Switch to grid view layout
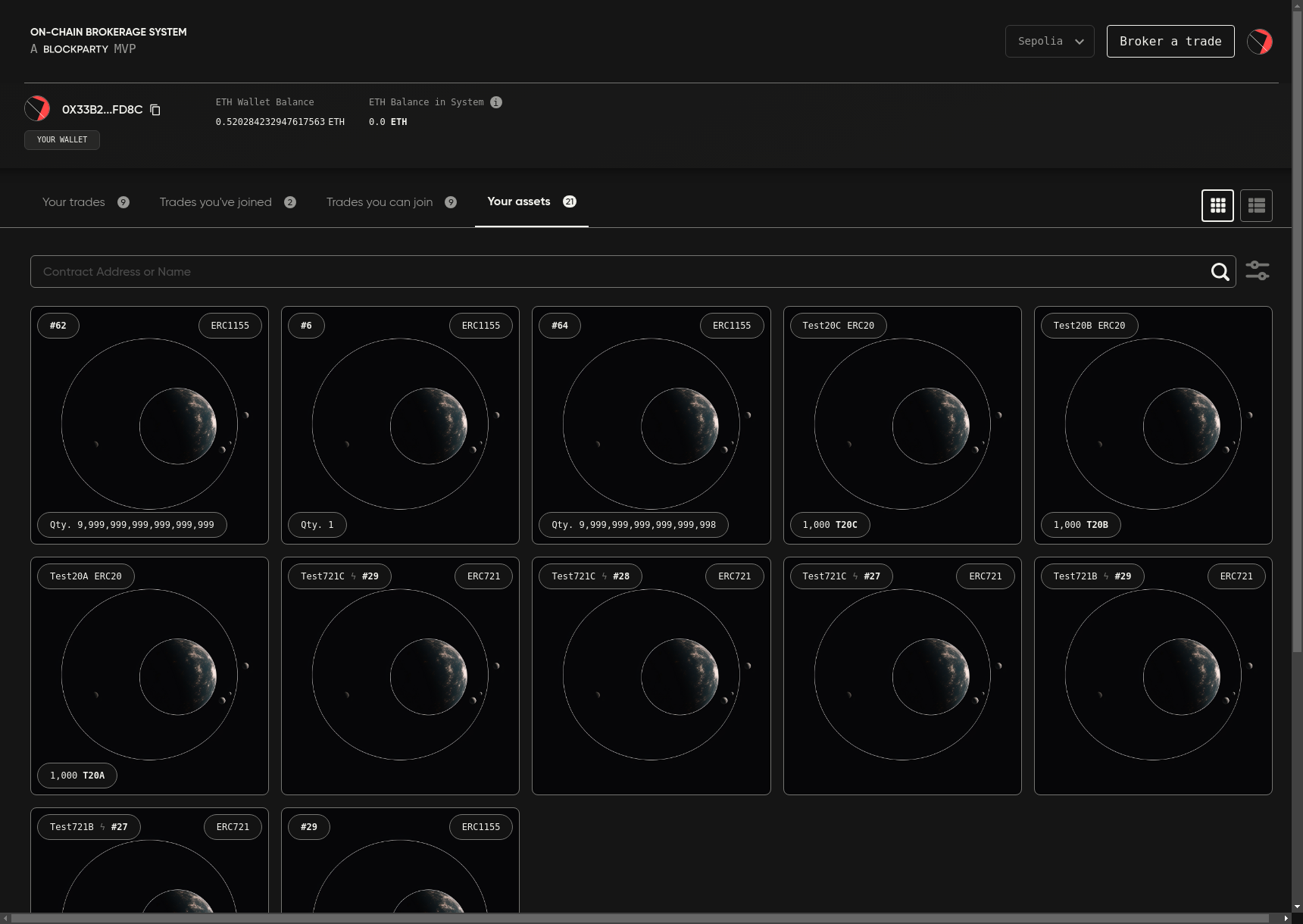 pyautogui.click(x=1217, y=205)
